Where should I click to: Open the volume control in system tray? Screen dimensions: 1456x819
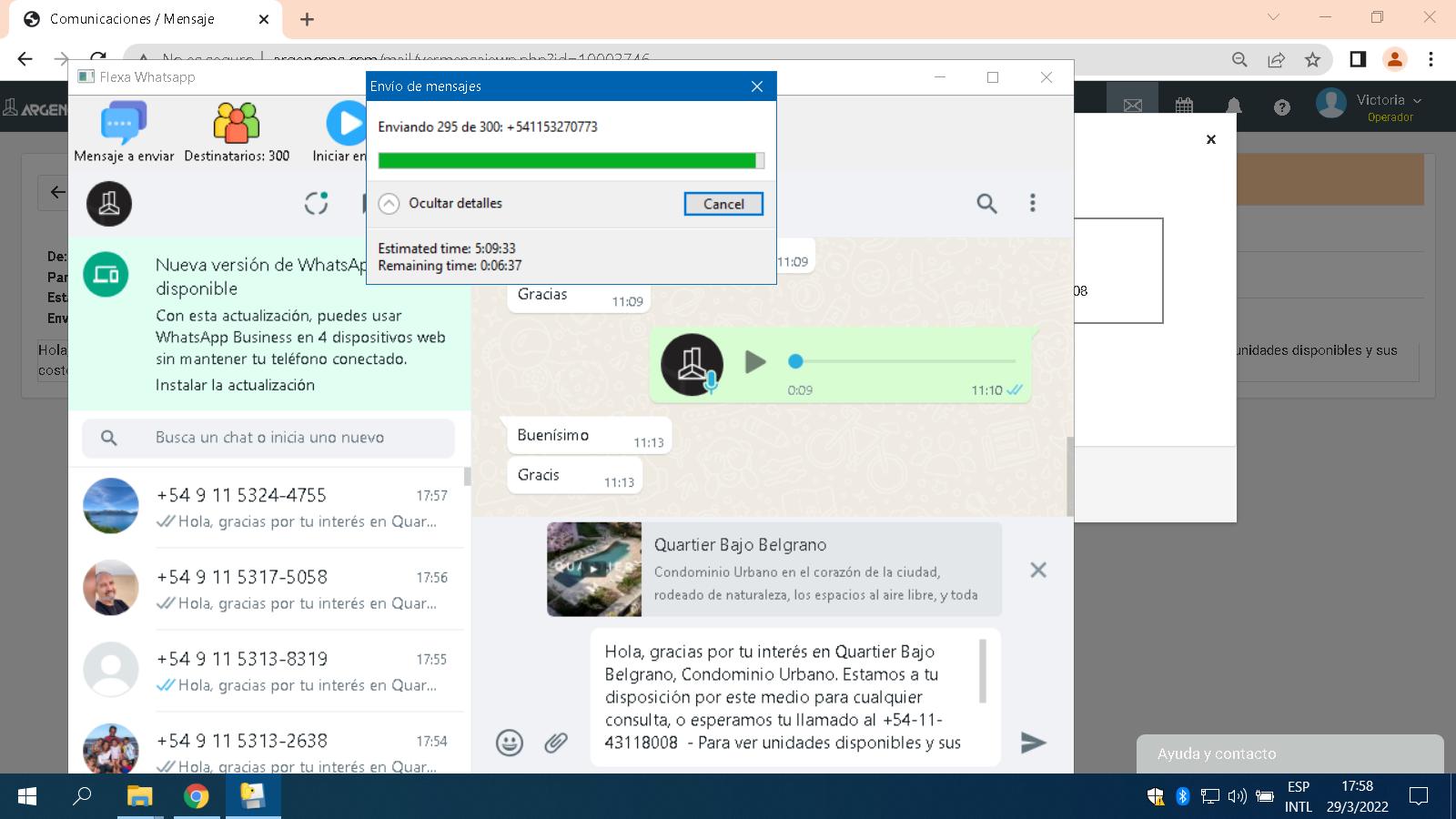(1237, 796)
